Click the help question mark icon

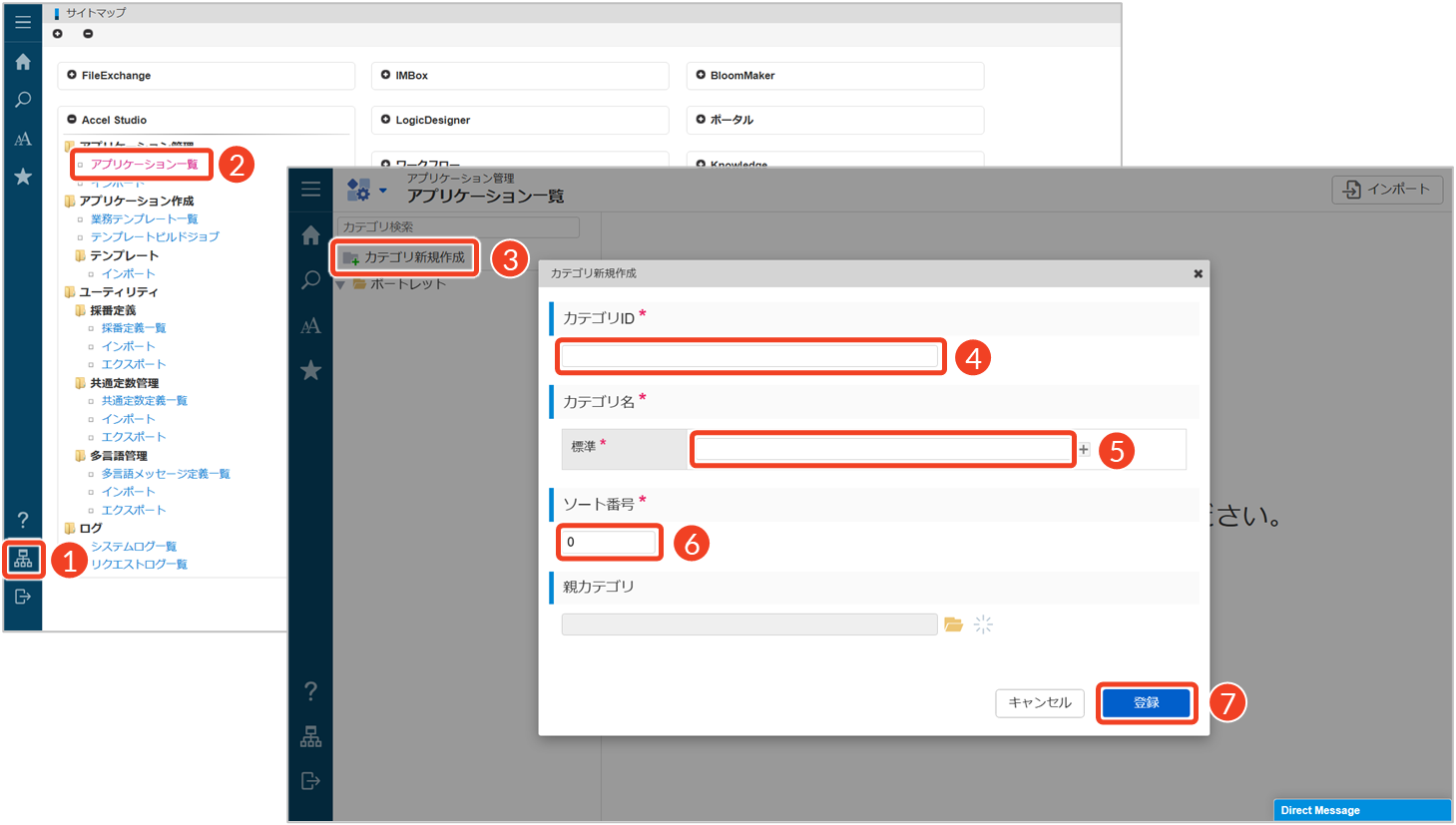pyautogui.click(x=23, y=520)
